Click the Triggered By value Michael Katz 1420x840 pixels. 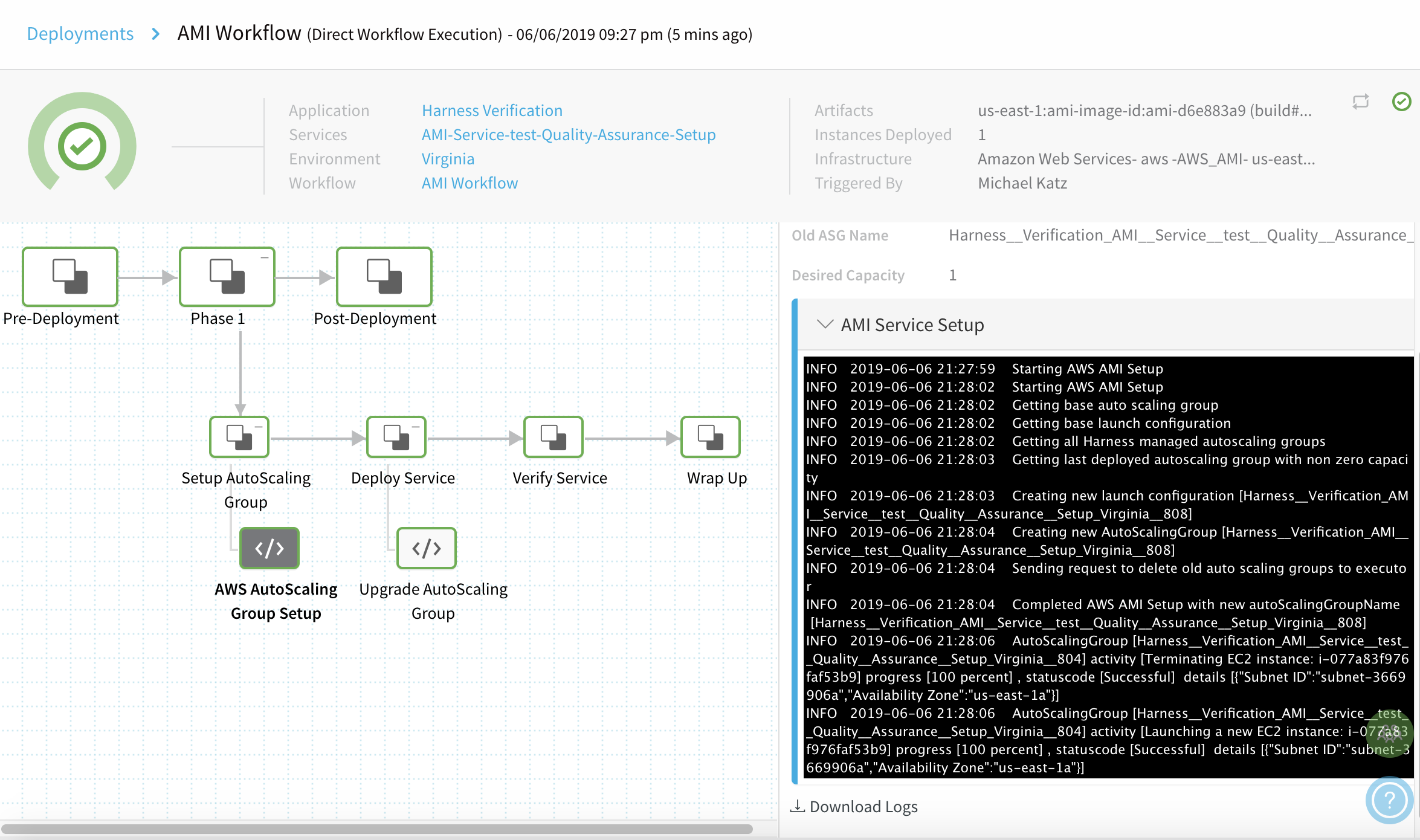(x=1022, y=183)
